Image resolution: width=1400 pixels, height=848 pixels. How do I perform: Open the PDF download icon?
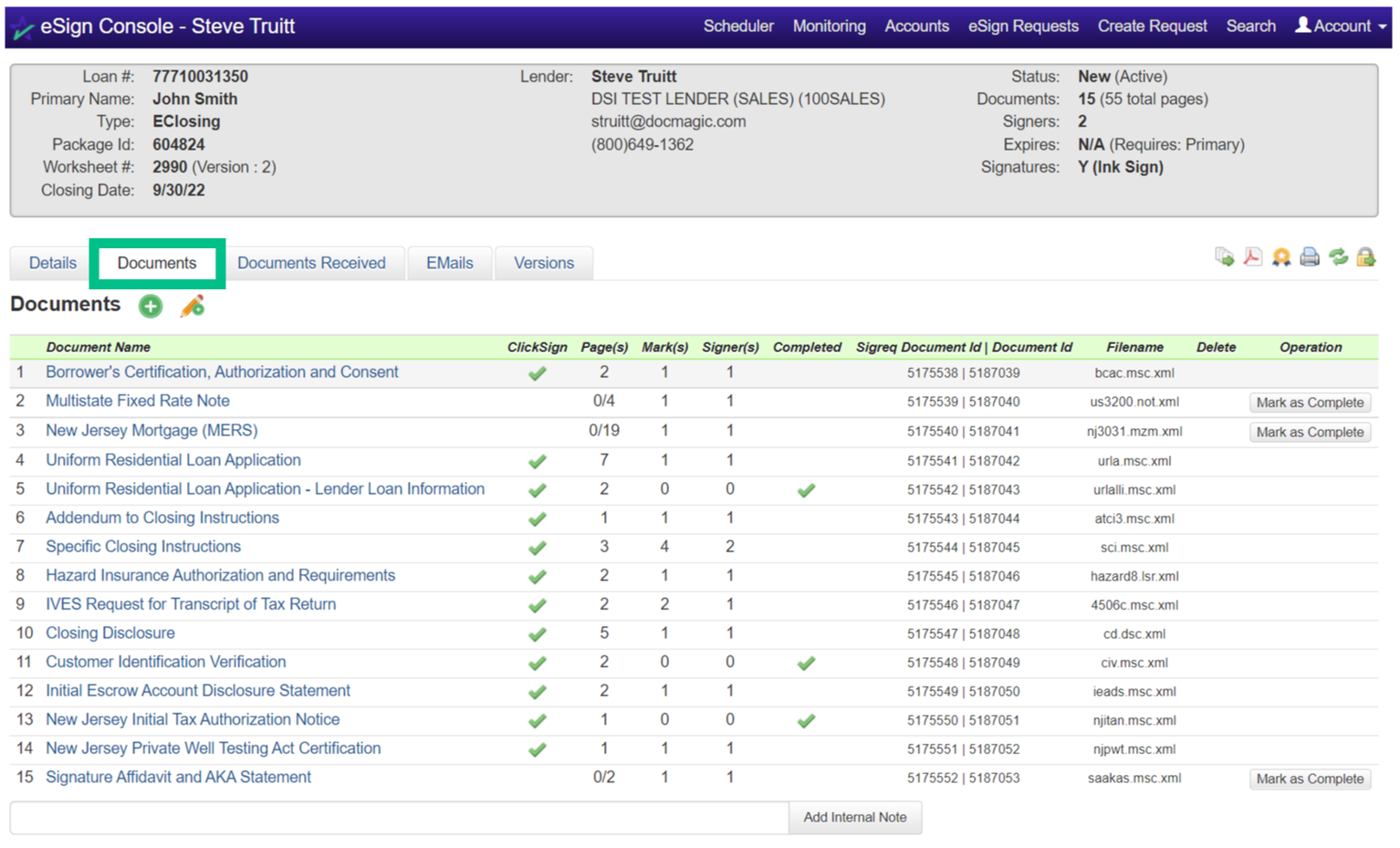coord(1252,257)
